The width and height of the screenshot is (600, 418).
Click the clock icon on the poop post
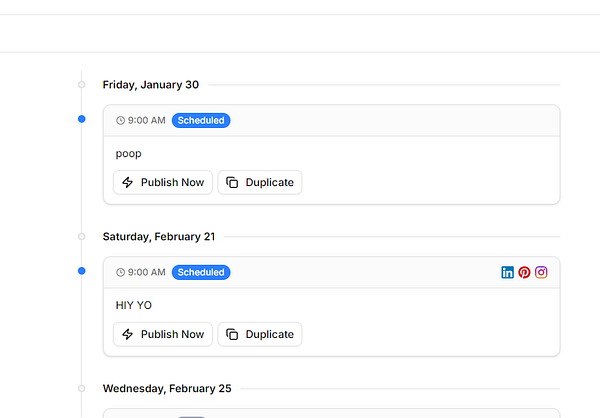(121, 120)
